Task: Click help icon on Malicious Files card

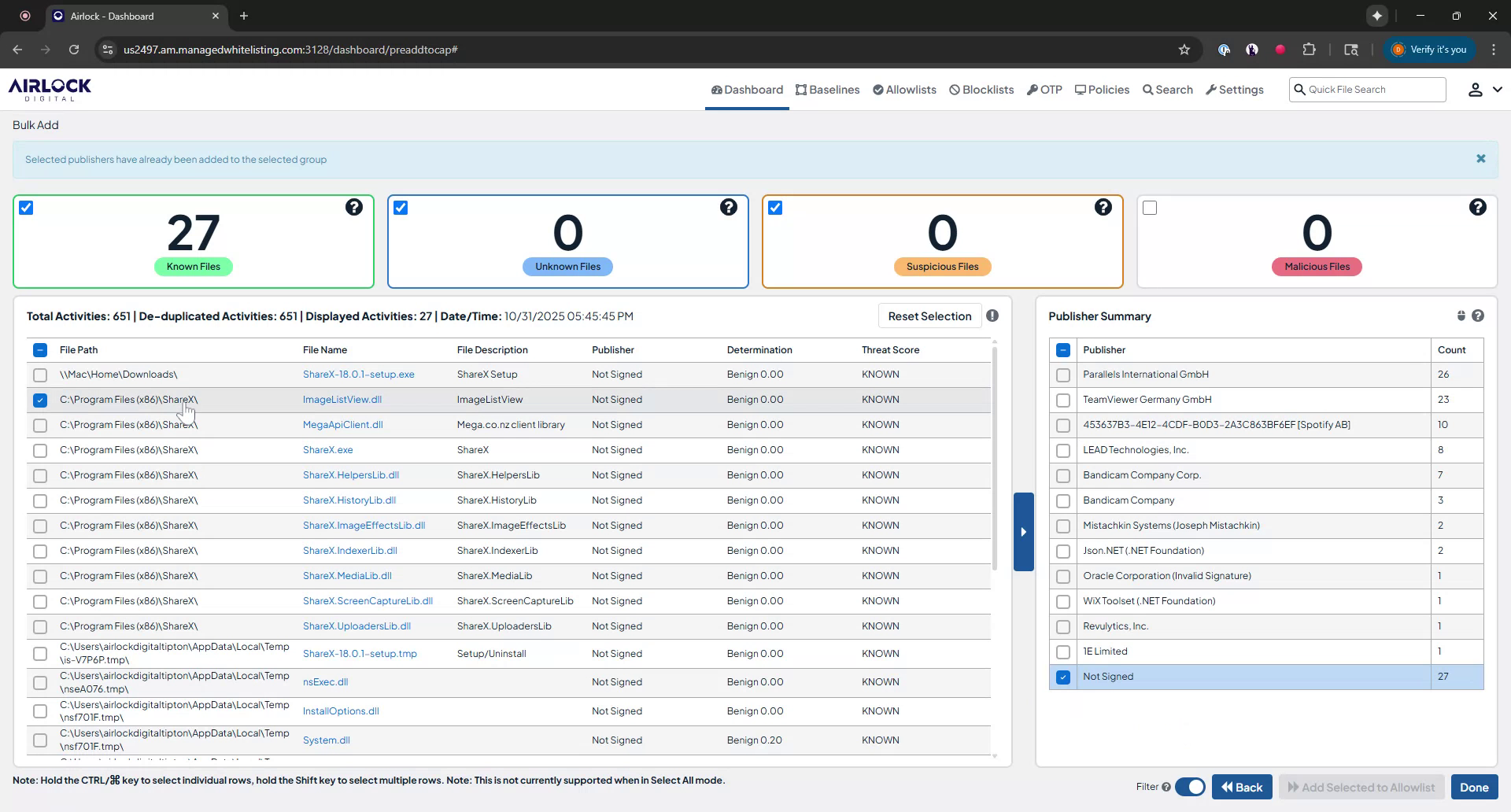Action: click(x=1477, y=207)
